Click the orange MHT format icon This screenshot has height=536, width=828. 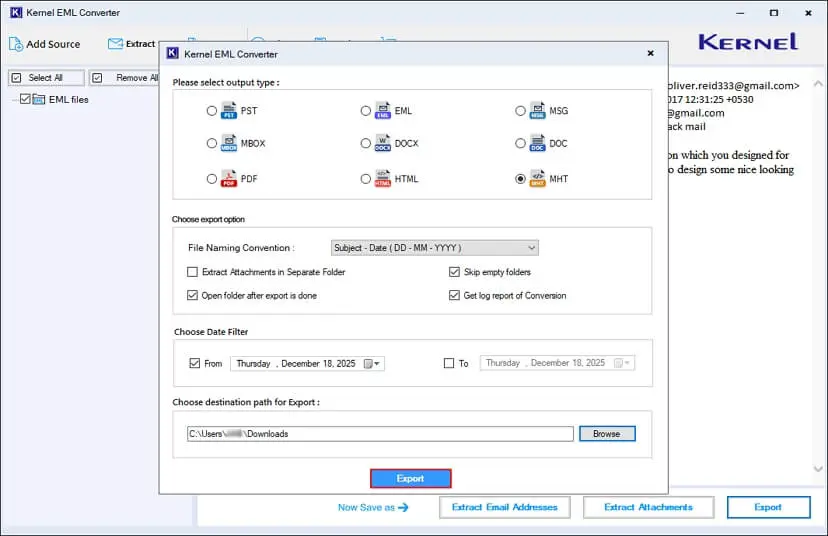coord(537,178)
